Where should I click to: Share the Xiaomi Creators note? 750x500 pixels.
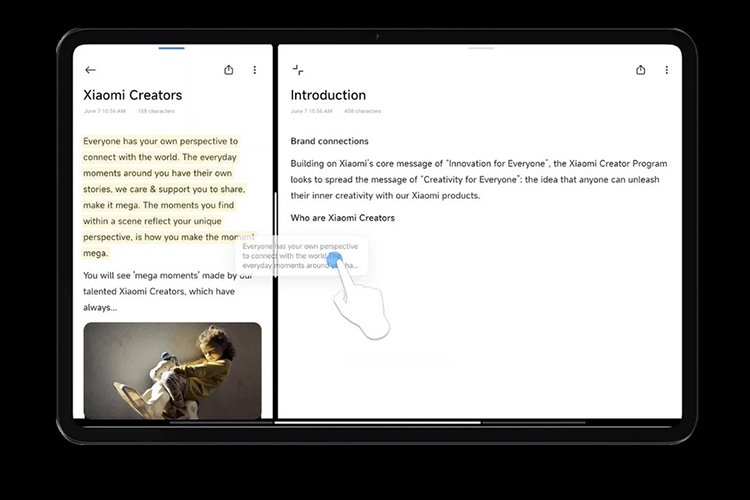(x=229, y=70)
